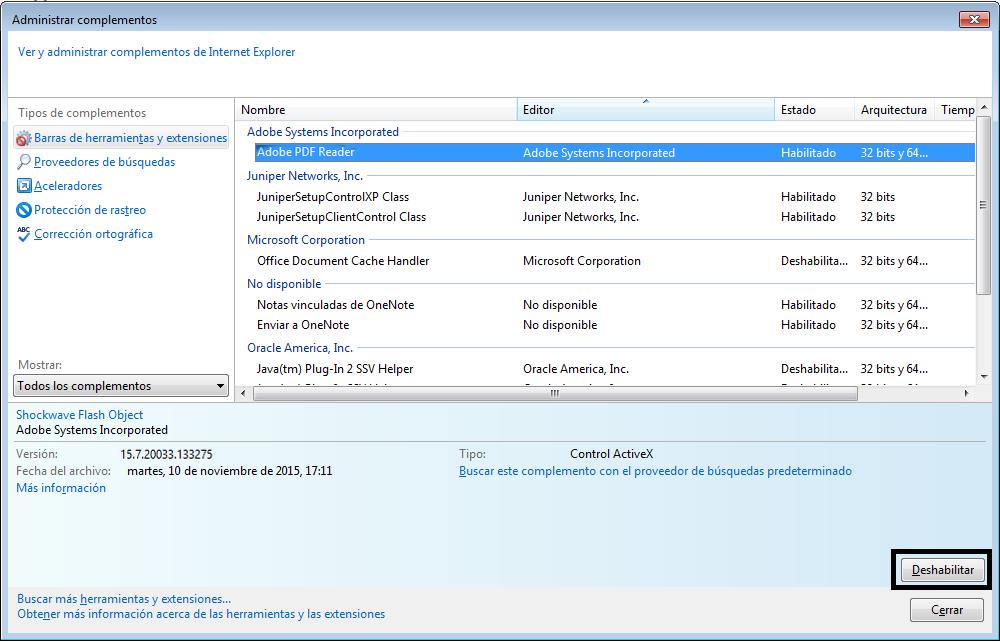Click the Arquitectura column header

point(893,110)
